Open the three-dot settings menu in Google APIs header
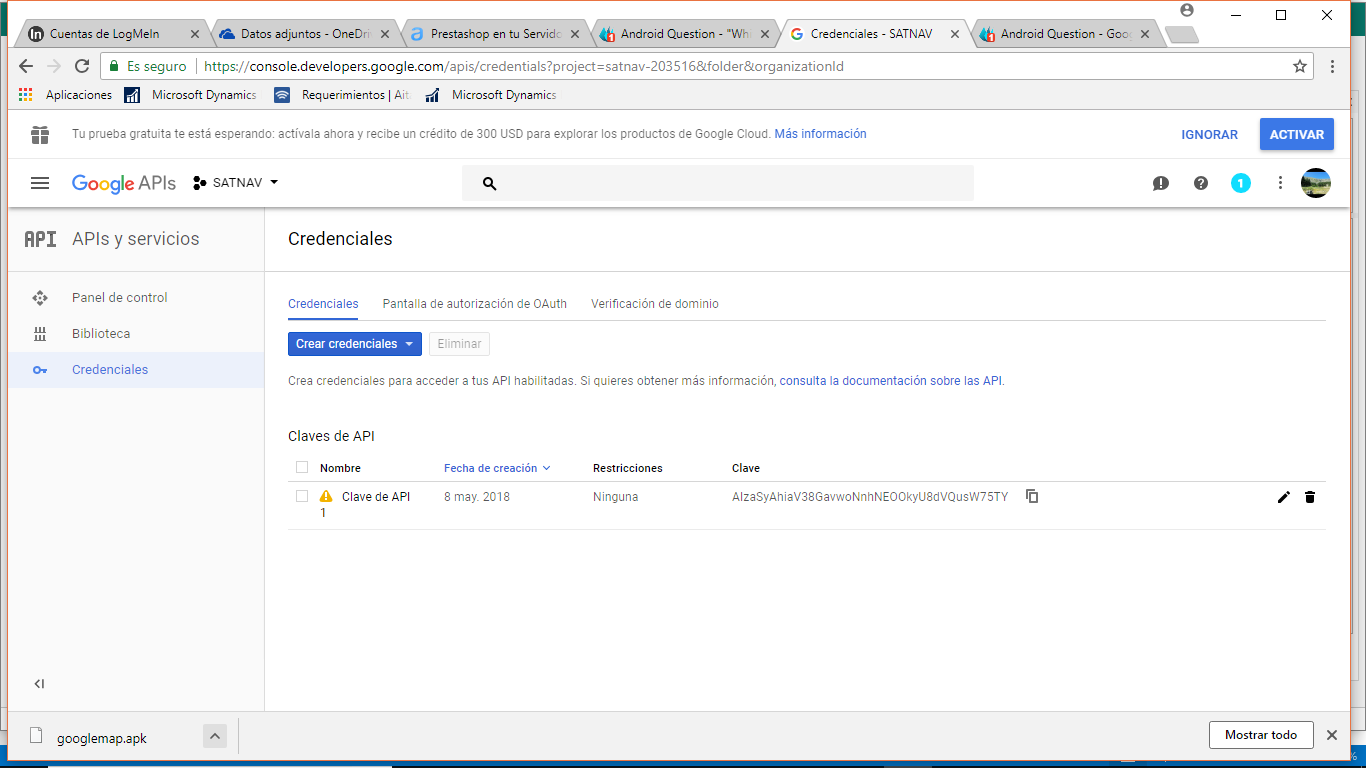 tap(1280, 183)
